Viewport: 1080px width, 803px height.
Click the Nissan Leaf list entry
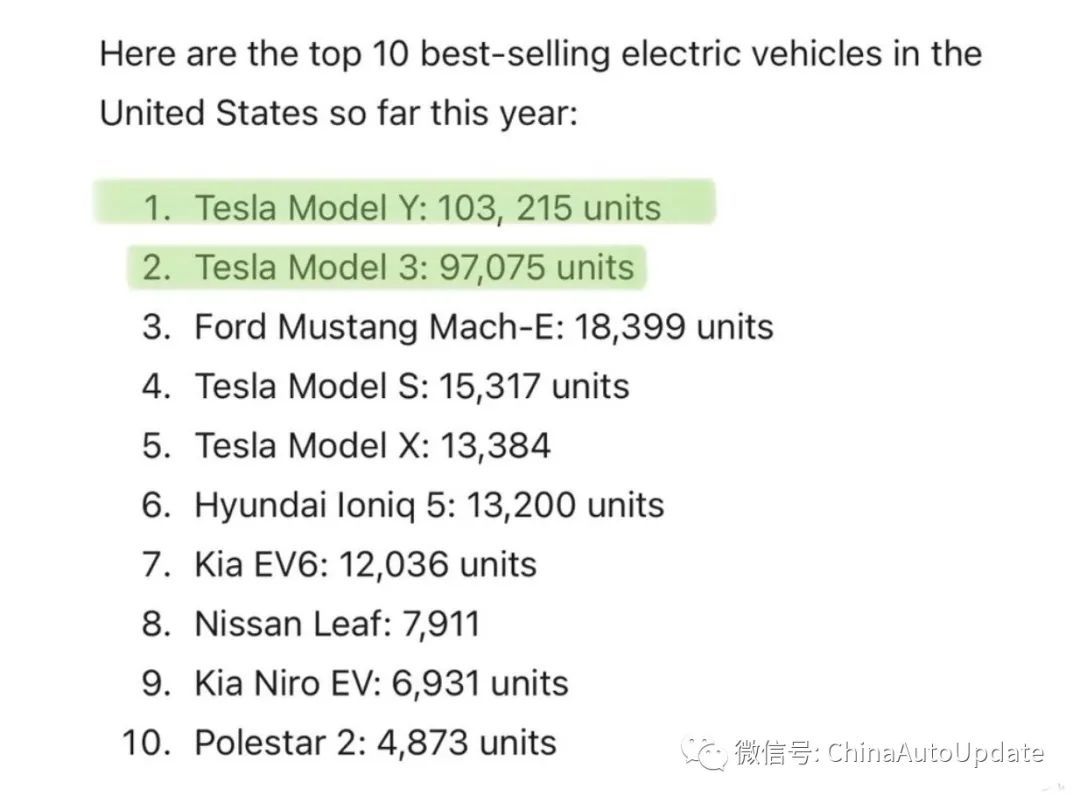click(311, 624)
